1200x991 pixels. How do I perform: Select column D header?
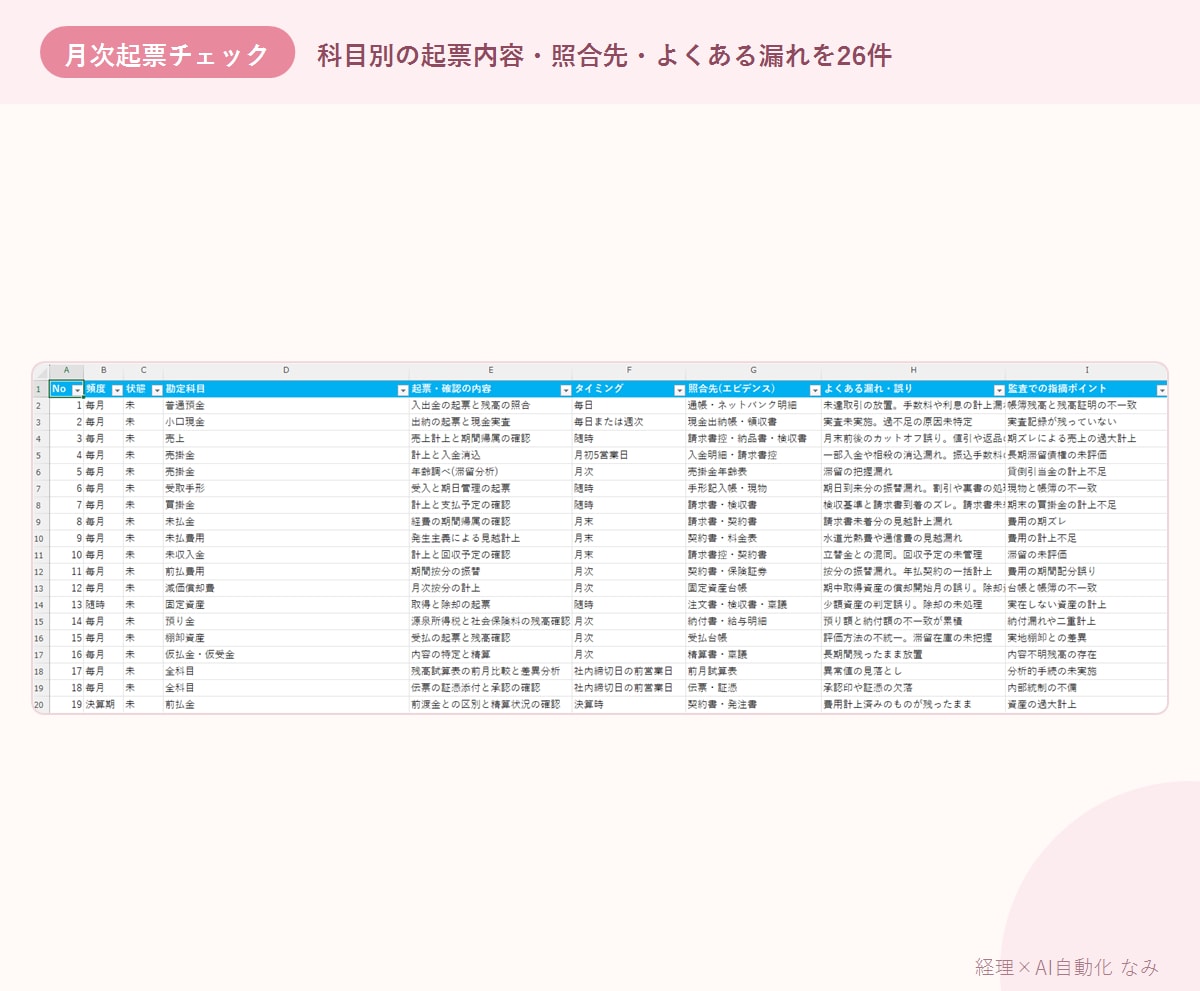(286, 371)
